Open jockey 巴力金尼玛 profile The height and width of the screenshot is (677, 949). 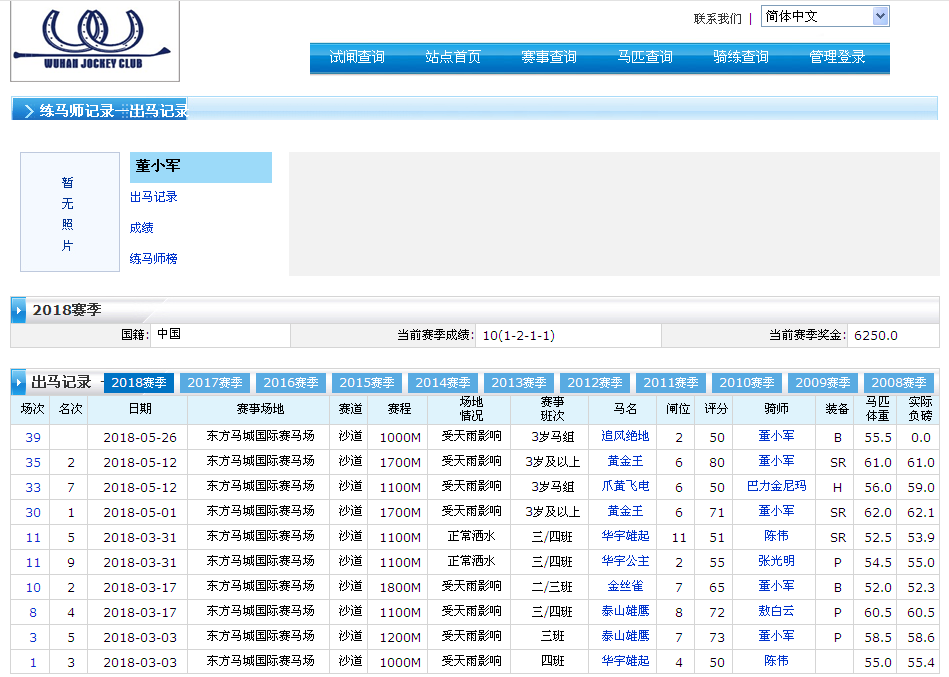[776, 487]
